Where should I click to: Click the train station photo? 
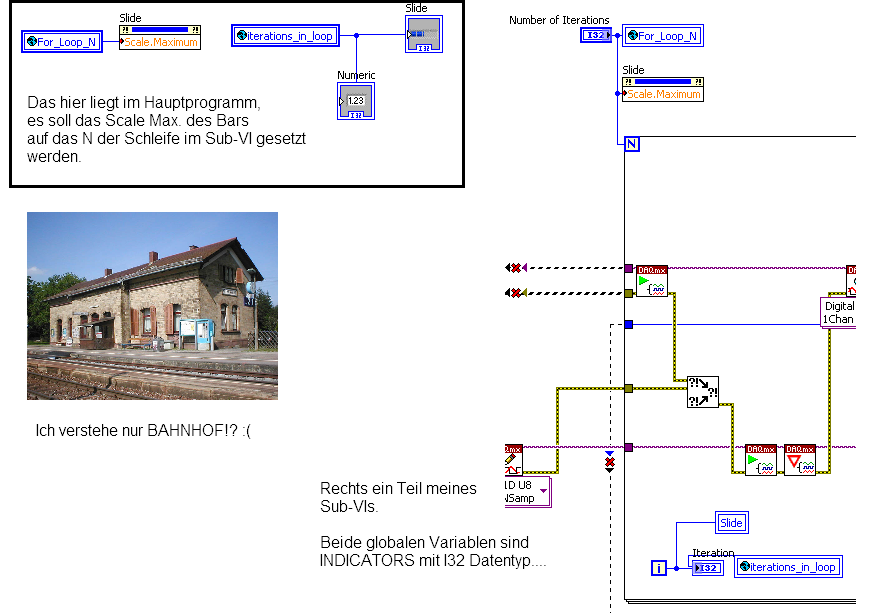point(152,306)
